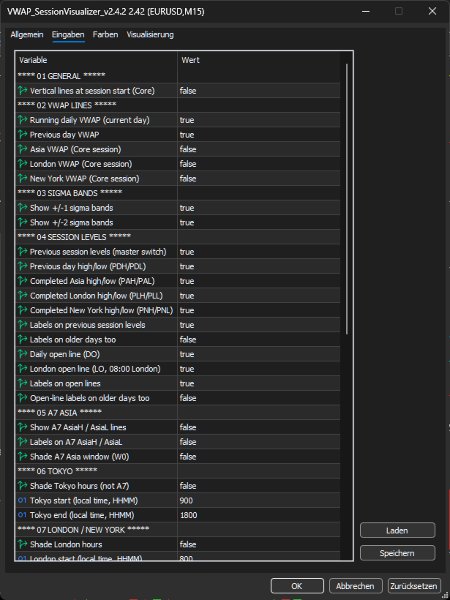Select the '**** 04 SESSION LEVELS *****' row
450x600 pixels.
point(178,237)
